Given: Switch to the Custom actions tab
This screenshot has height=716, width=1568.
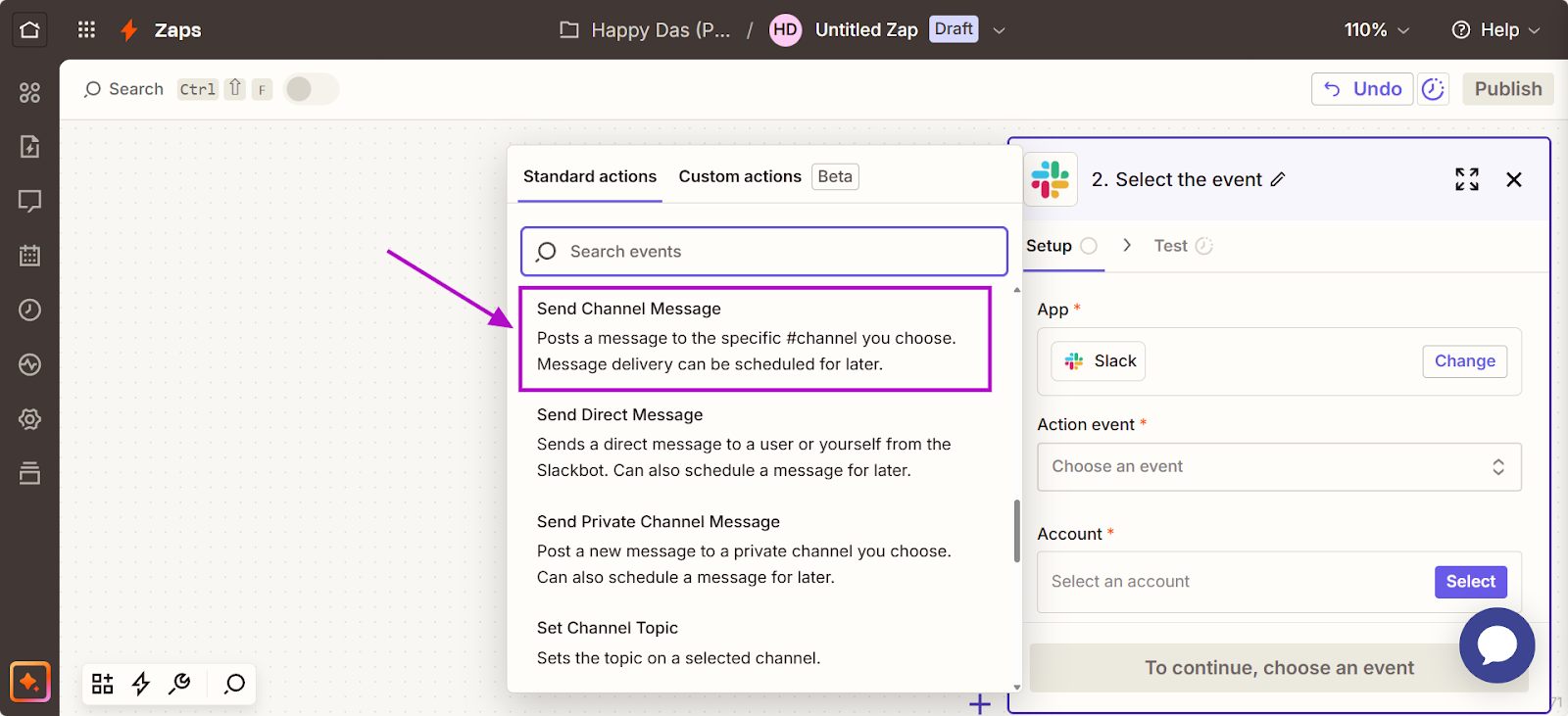Looking at the screenshot, I should coord(740,176).
